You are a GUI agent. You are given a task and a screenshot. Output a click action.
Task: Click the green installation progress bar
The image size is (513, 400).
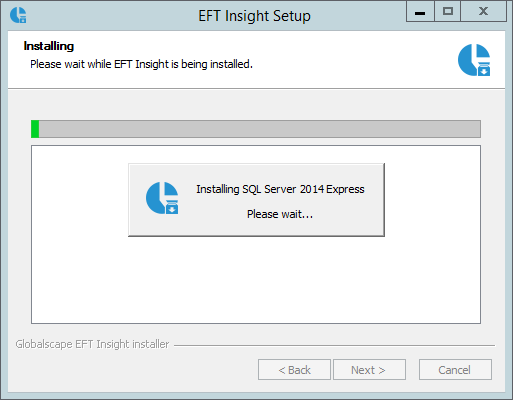pyautogui.click(x=256, y=129)
